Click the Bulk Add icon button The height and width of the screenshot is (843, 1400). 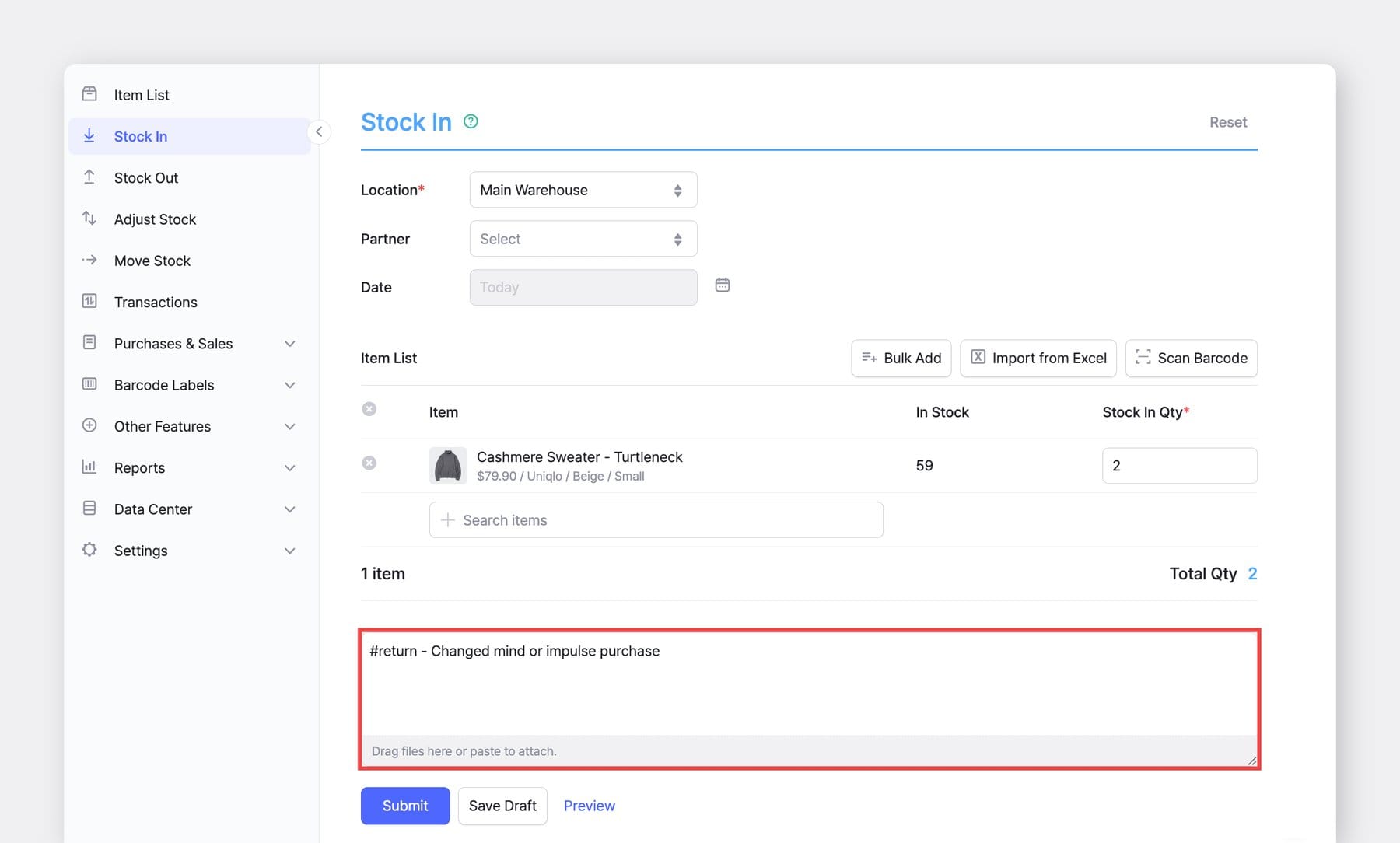pos(870,358)
